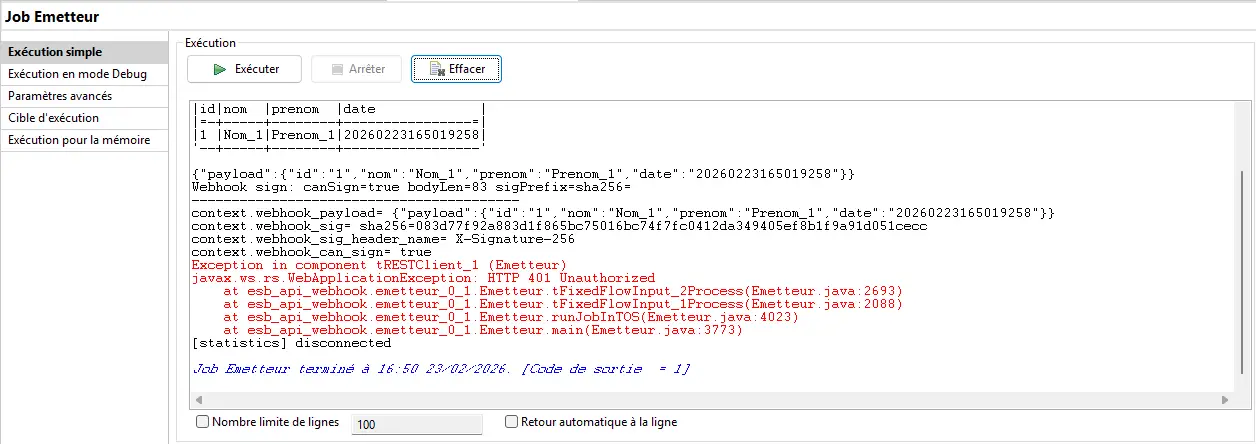Clear the console with the Effacer button
The height and width of the screenshot is (444, 1256).
click(456, 69)
